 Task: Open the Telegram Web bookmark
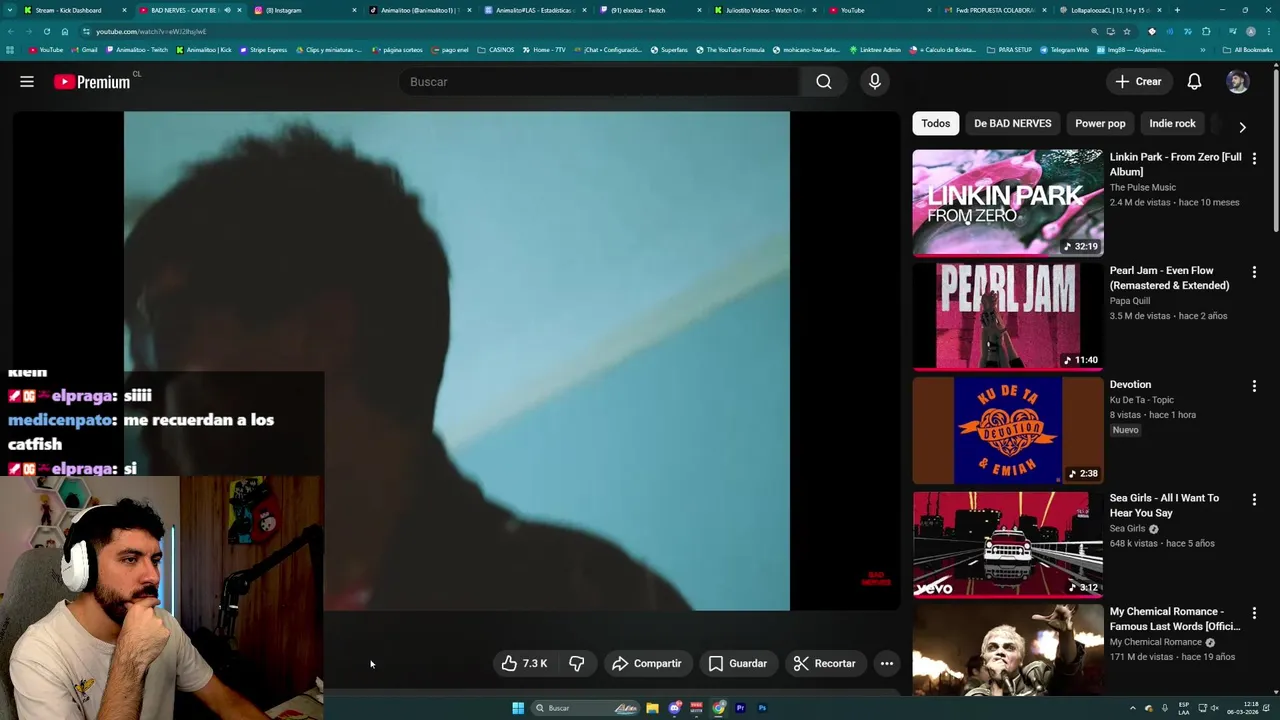pos(1064,50)
